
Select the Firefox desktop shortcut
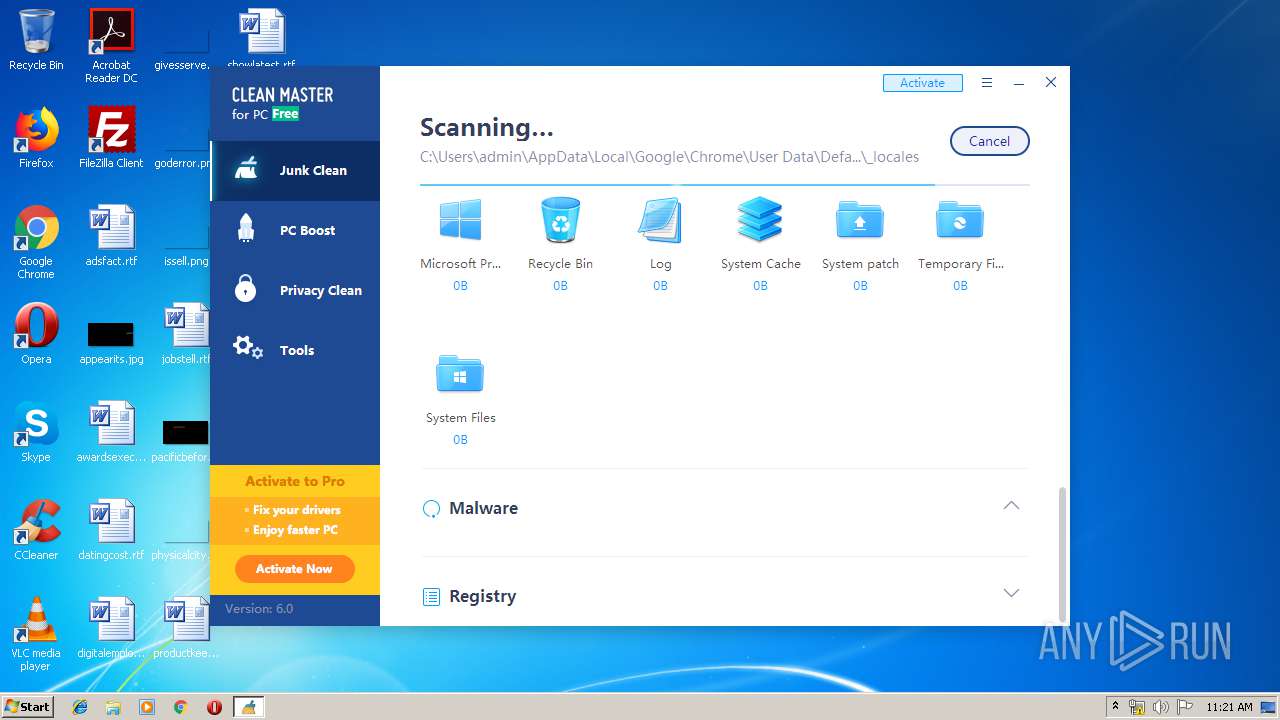[x=36, y=138]
